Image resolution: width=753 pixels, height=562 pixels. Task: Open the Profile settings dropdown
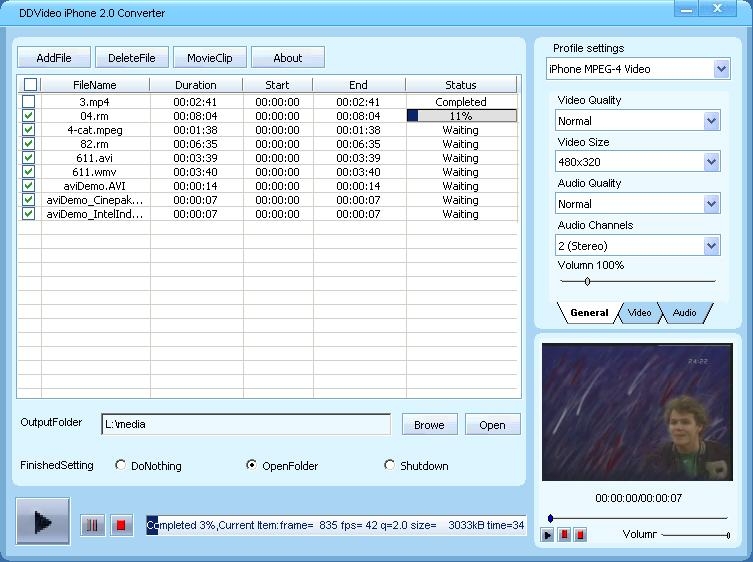point(721,69)
